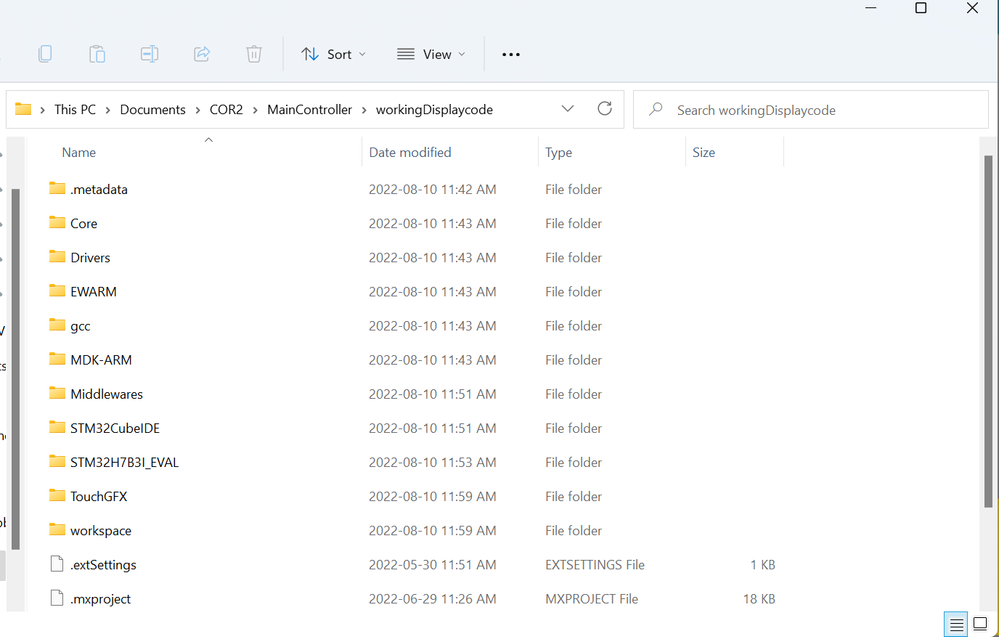Open the See more ellipsis menu
The height and width of the screenshot is (637, 999).
point(511,55)
